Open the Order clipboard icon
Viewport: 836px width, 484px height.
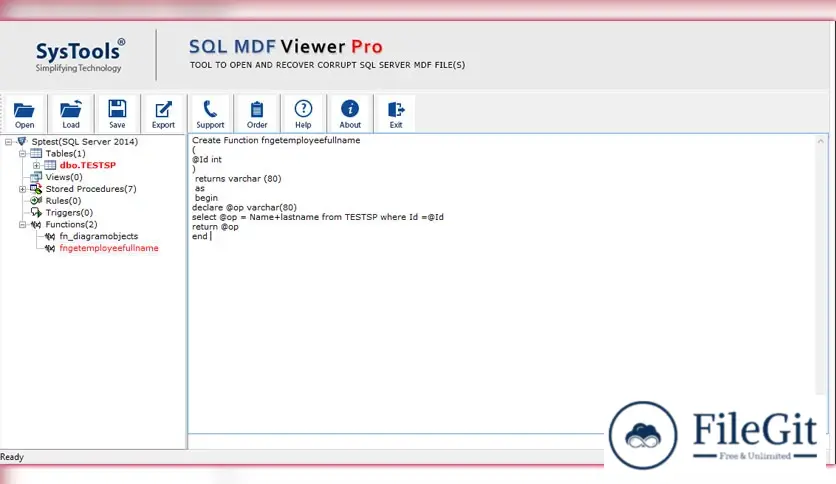click(x=257, y=109)
